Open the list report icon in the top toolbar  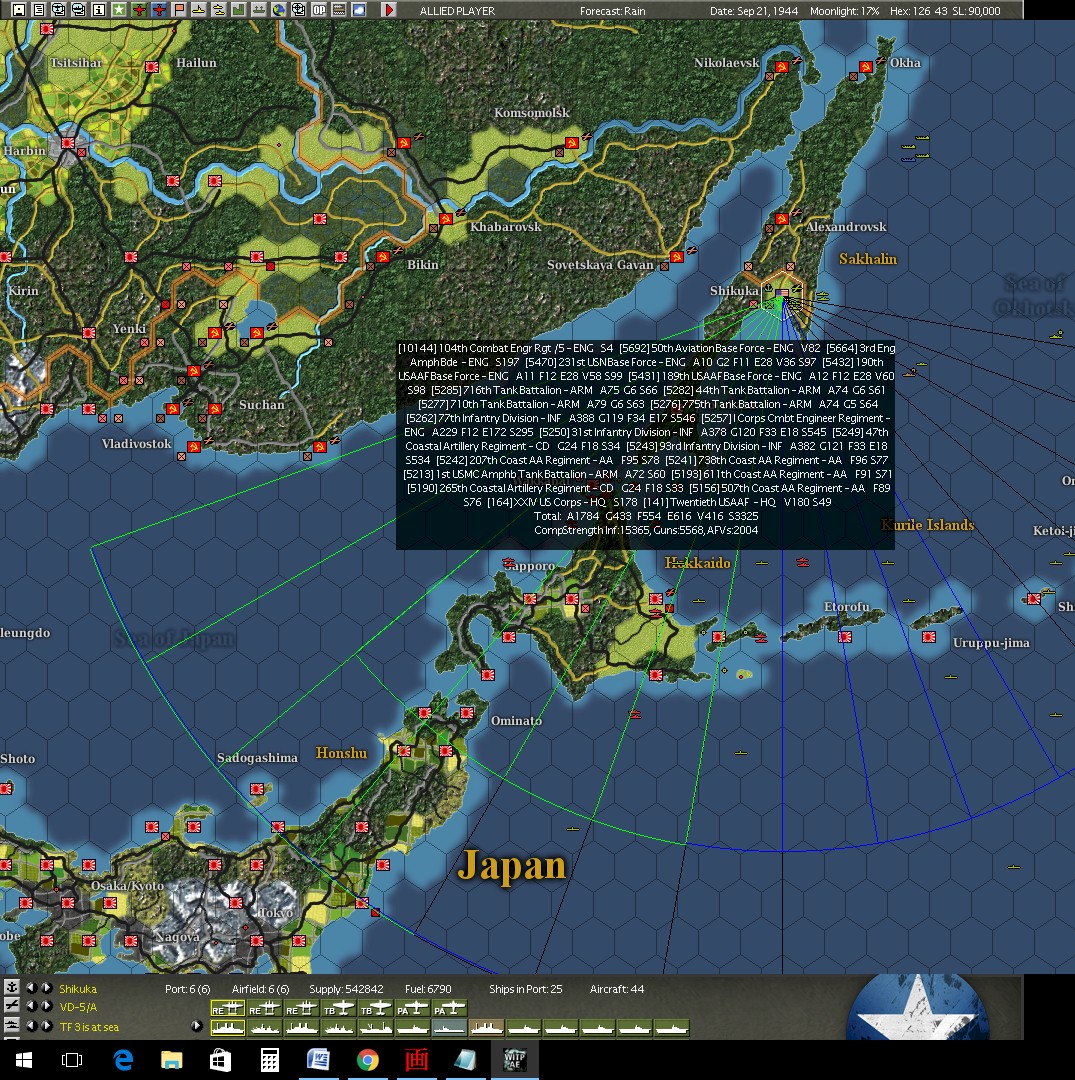pyautogui.click(x=39, y=10)
